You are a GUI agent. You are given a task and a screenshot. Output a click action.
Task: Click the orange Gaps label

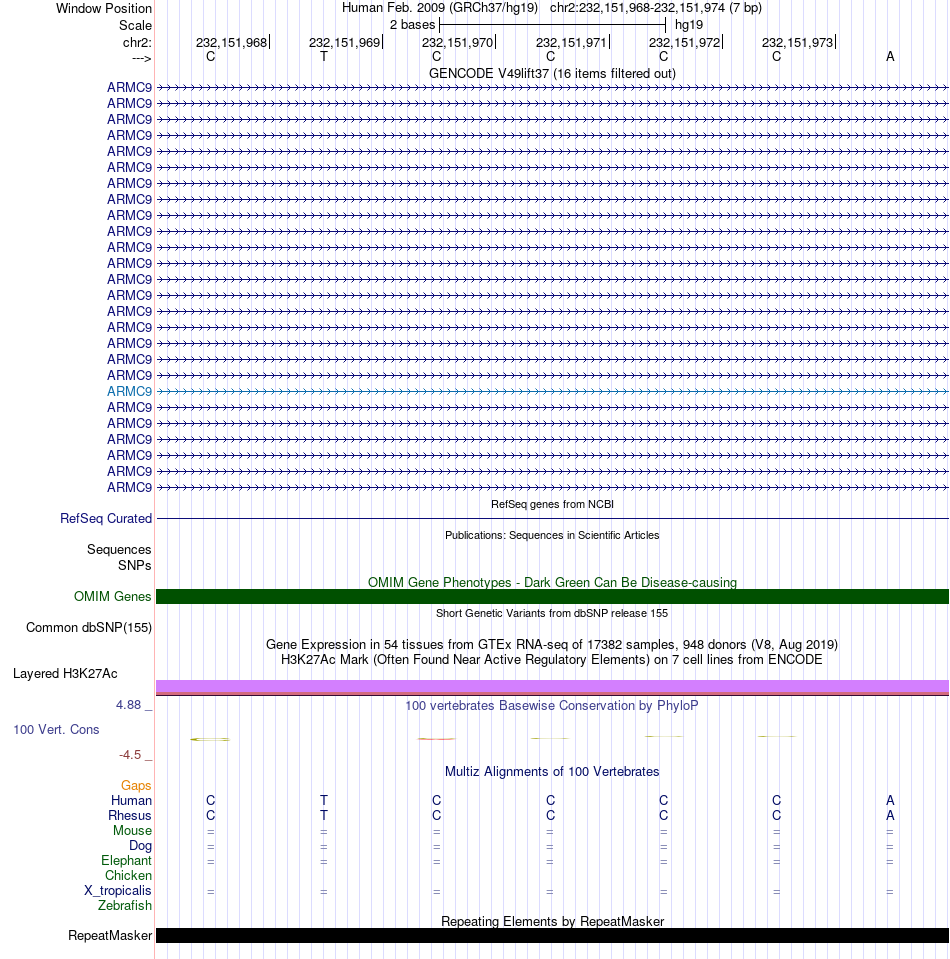pos(136,786)
